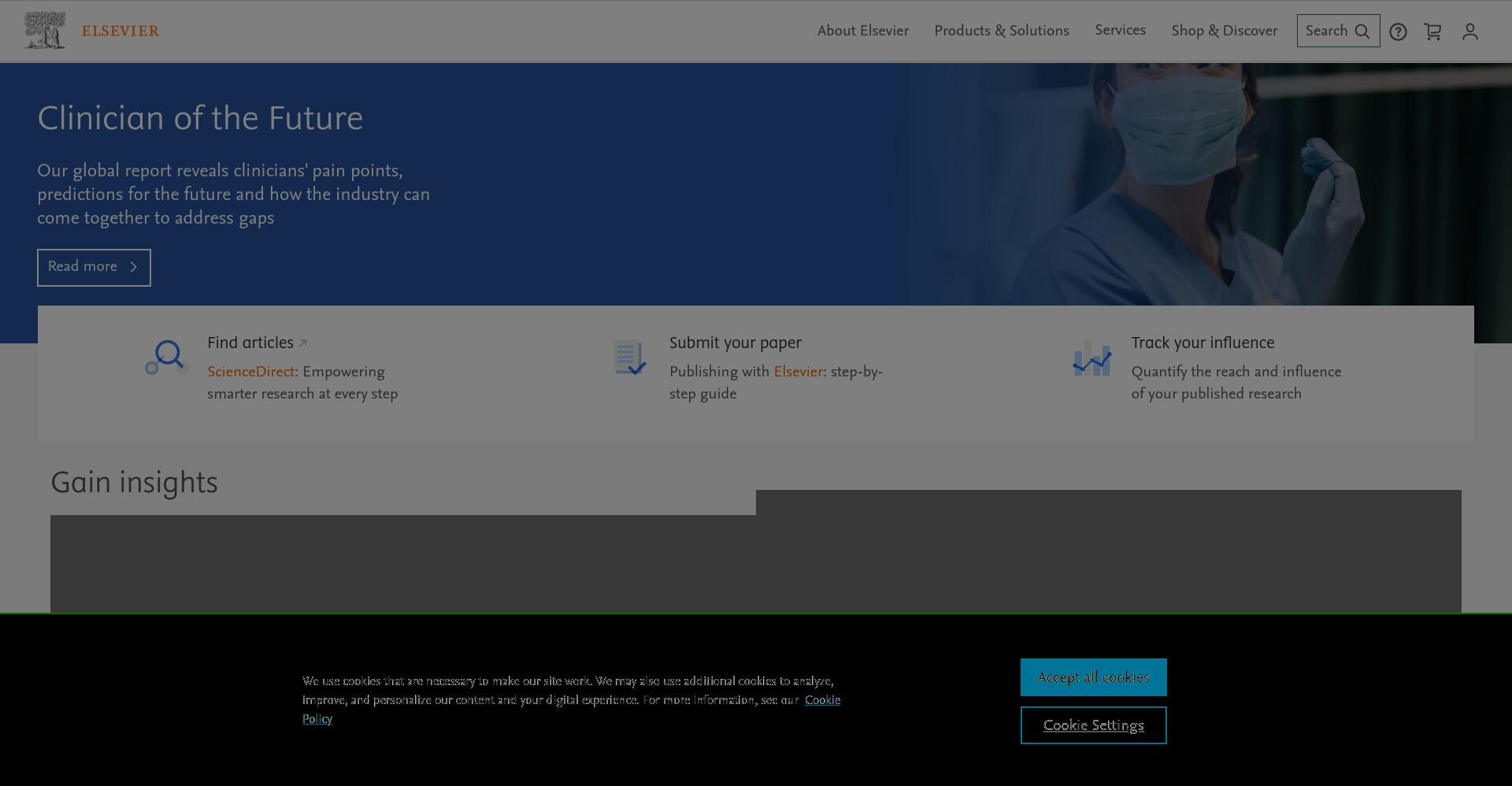Open the Shop & Discover menu
Viewport: 1512px width, 786px height.
pos(1225,31)
